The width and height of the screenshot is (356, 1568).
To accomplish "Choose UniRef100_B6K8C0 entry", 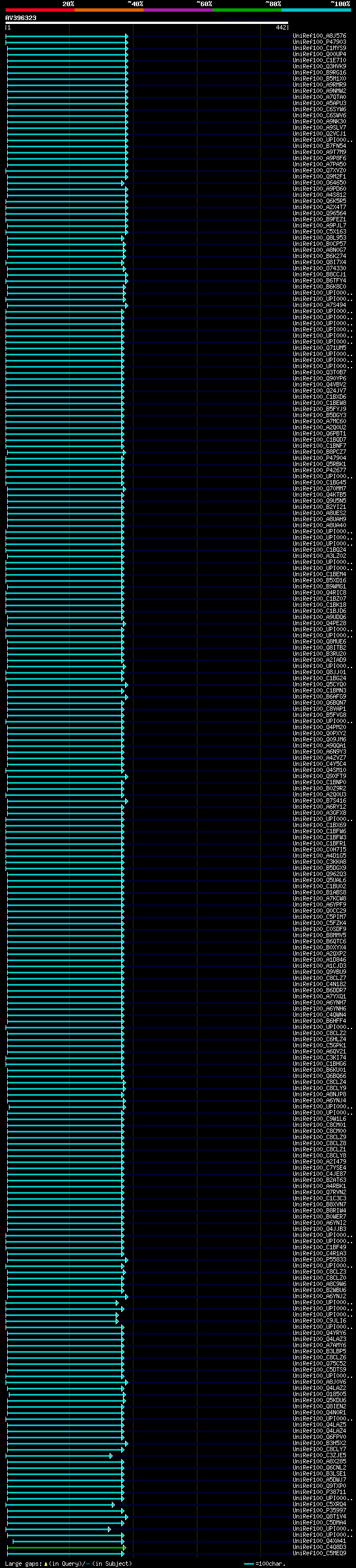I will (x=319, y=286).
